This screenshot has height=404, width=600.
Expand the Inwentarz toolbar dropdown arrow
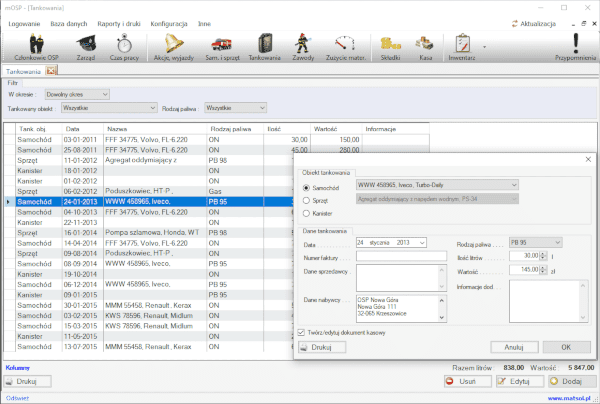(x=484, y=47)
